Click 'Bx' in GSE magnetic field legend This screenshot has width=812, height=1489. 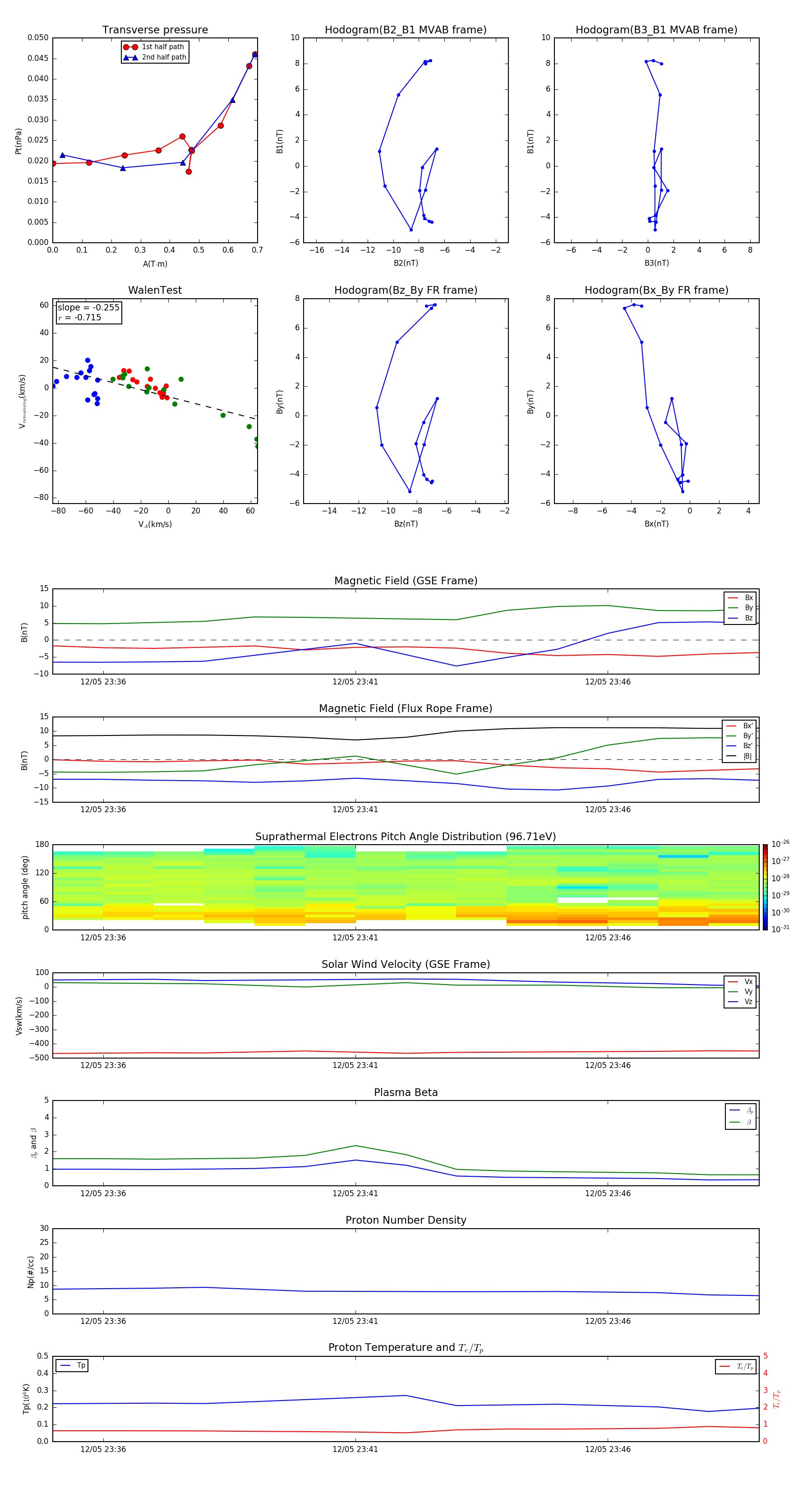pos(740,598)
